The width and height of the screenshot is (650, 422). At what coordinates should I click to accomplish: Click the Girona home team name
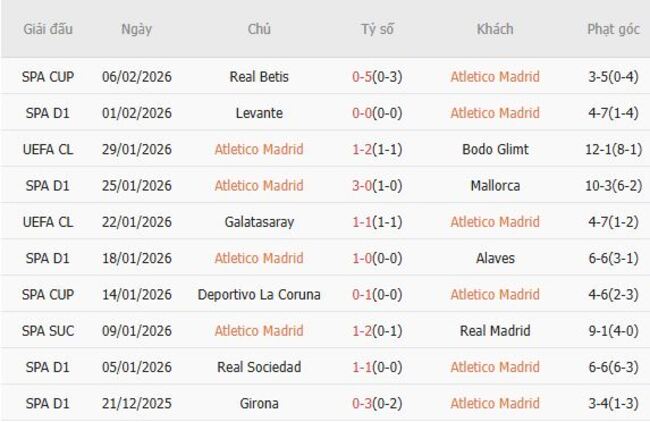tap(259, 403)
